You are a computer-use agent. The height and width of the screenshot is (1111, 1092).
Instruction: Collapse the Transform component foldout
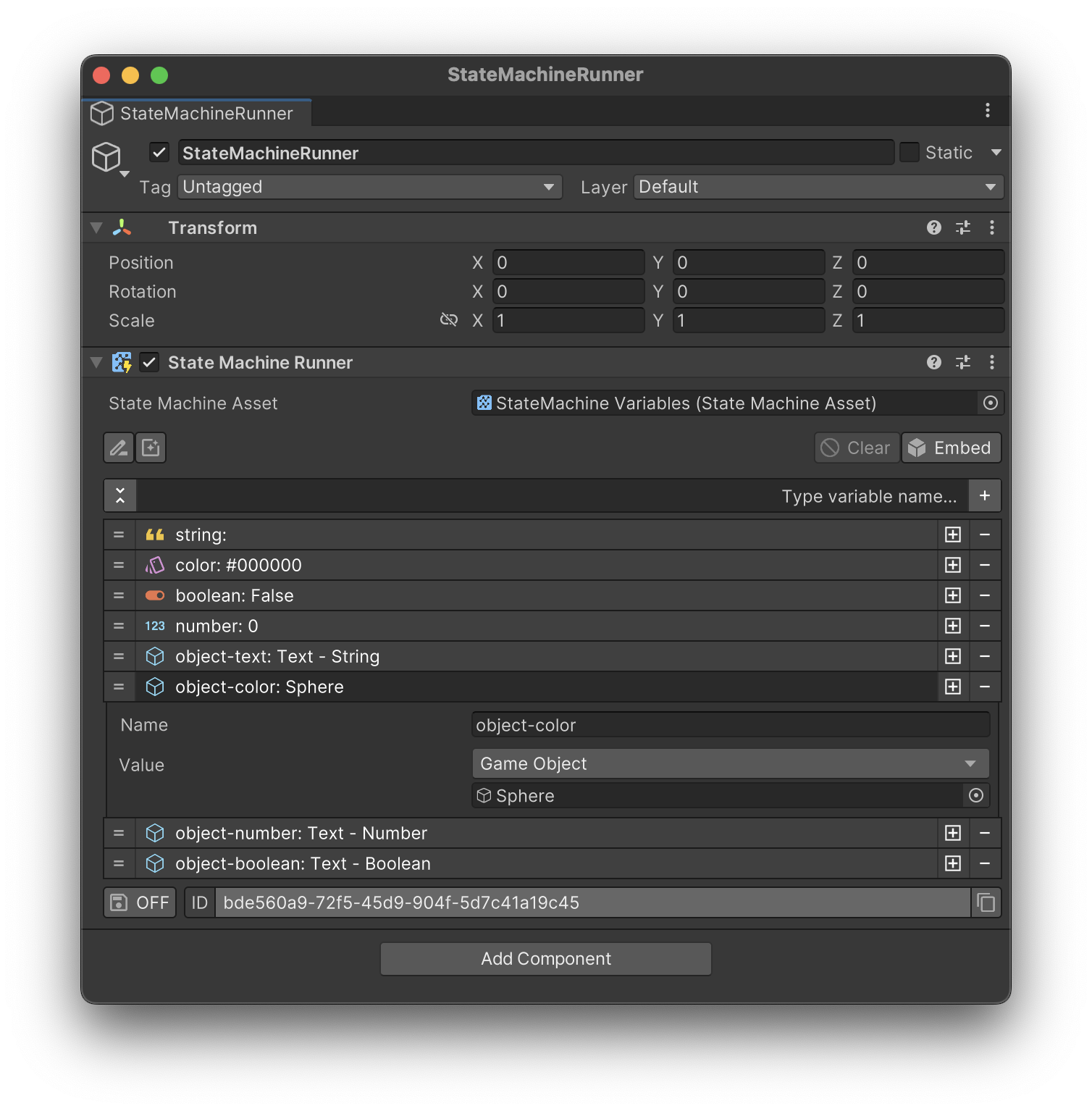pos(96,227)
